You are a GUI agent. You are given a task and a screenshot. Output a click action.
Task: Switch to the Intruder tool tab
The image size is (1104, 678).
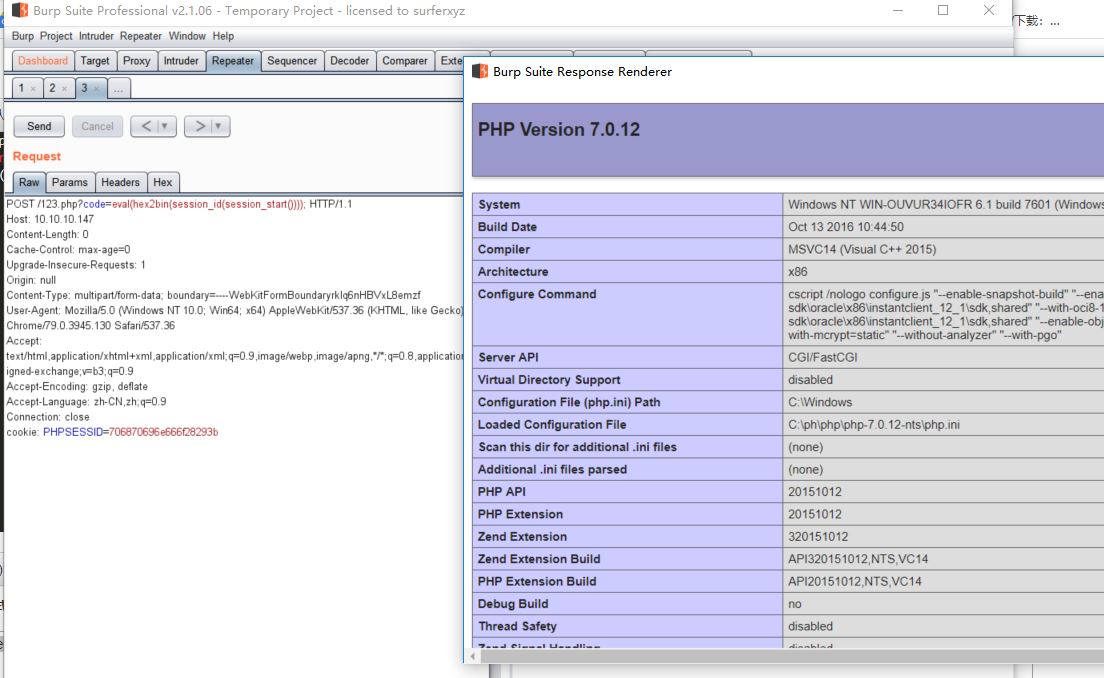[x=181, y=61]
